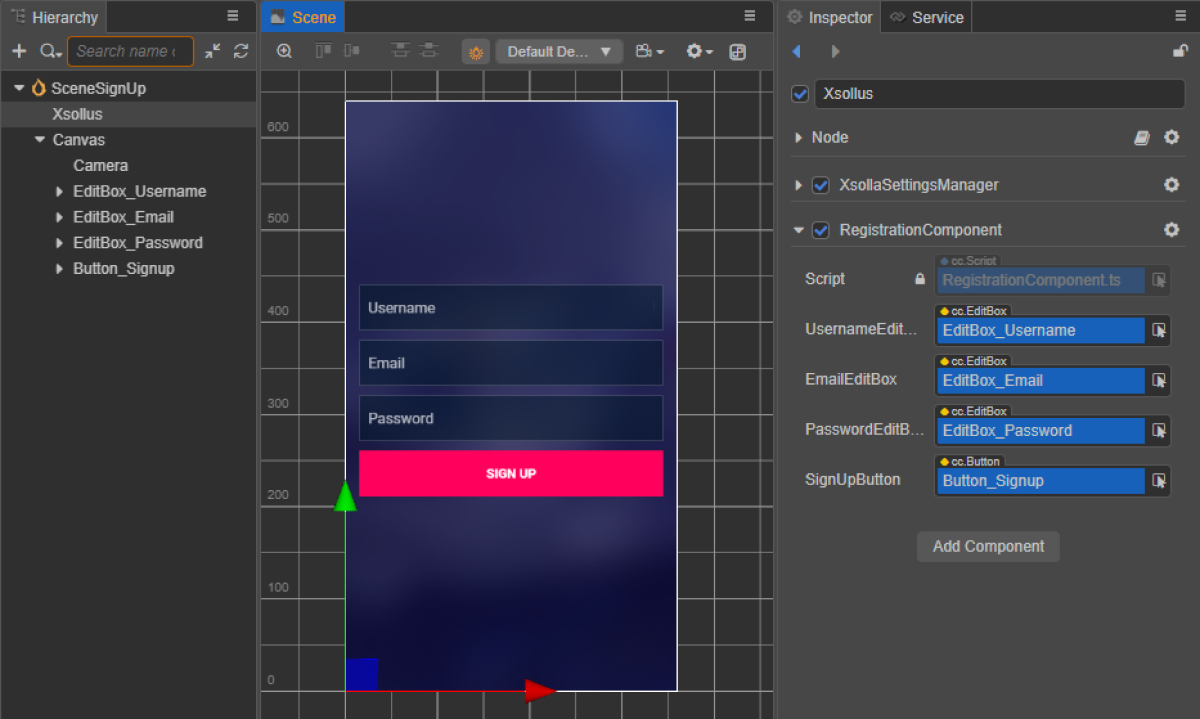Click the Add Component button
The height and width of the screenshot is (719, 1200).
point(988,546)
